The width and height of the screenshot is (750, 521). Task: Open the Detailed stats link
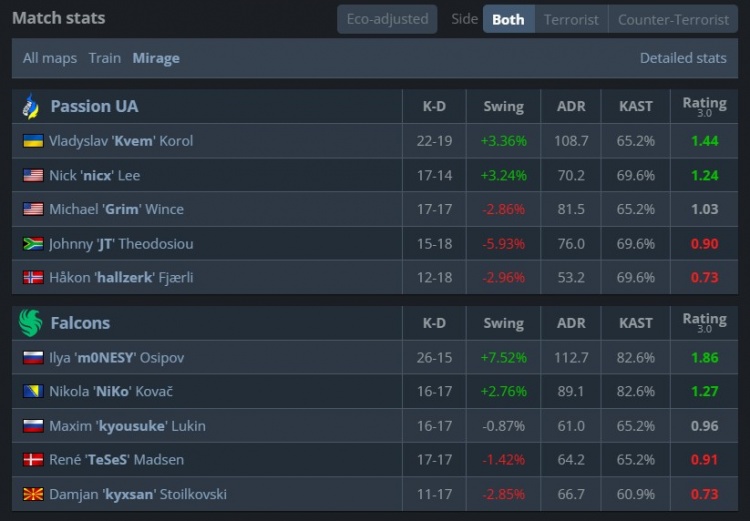point(683,58)
